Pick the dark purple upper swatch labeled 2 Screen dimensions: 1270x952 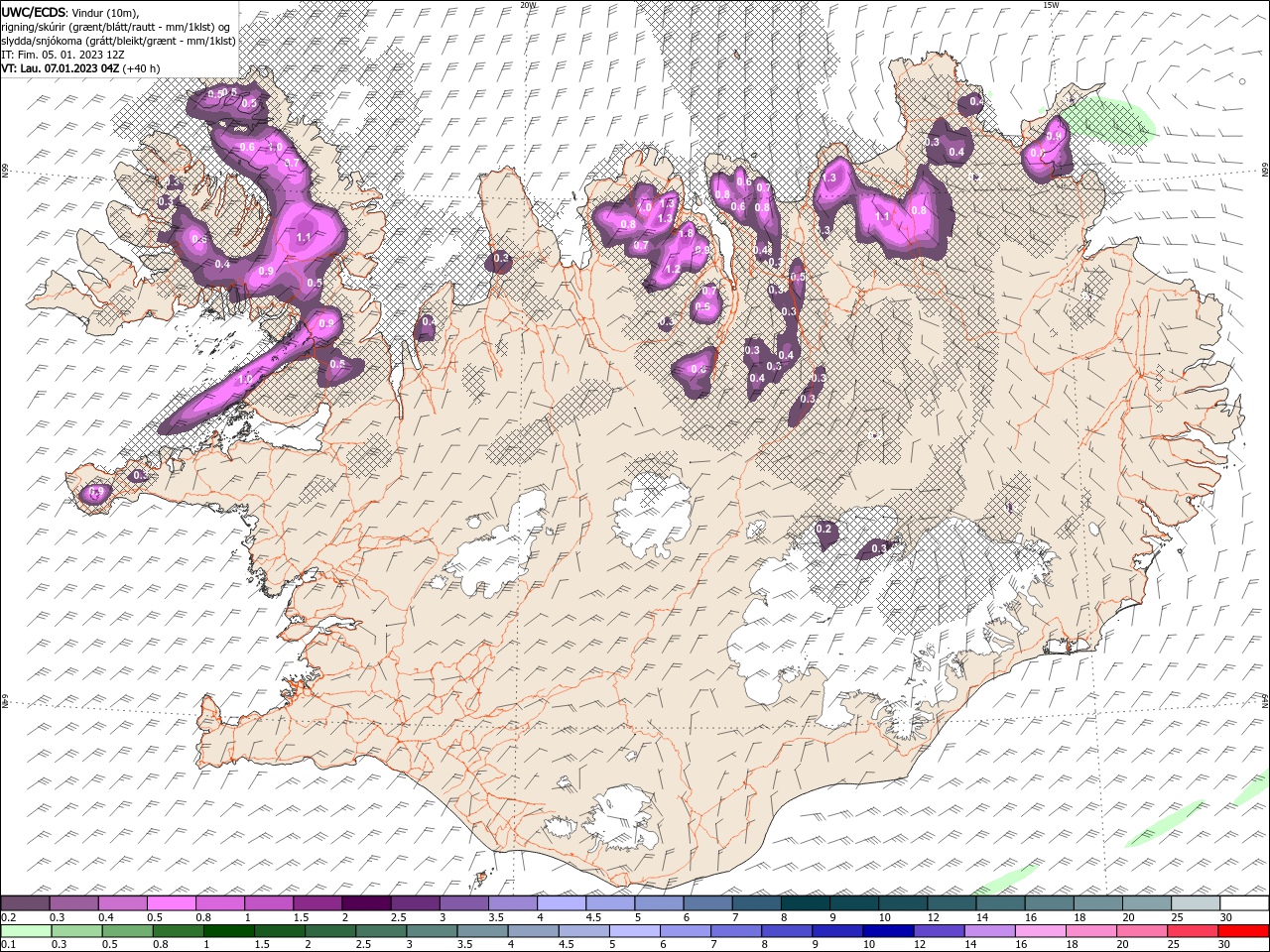(x=366, y=903)
